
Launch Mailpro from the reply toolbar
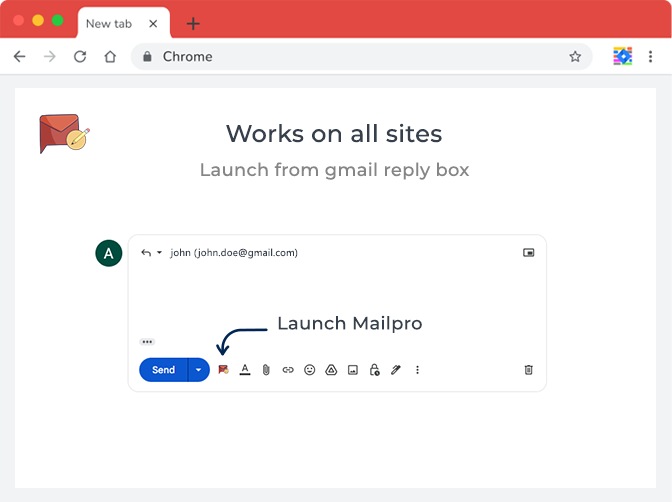point(224,370)
